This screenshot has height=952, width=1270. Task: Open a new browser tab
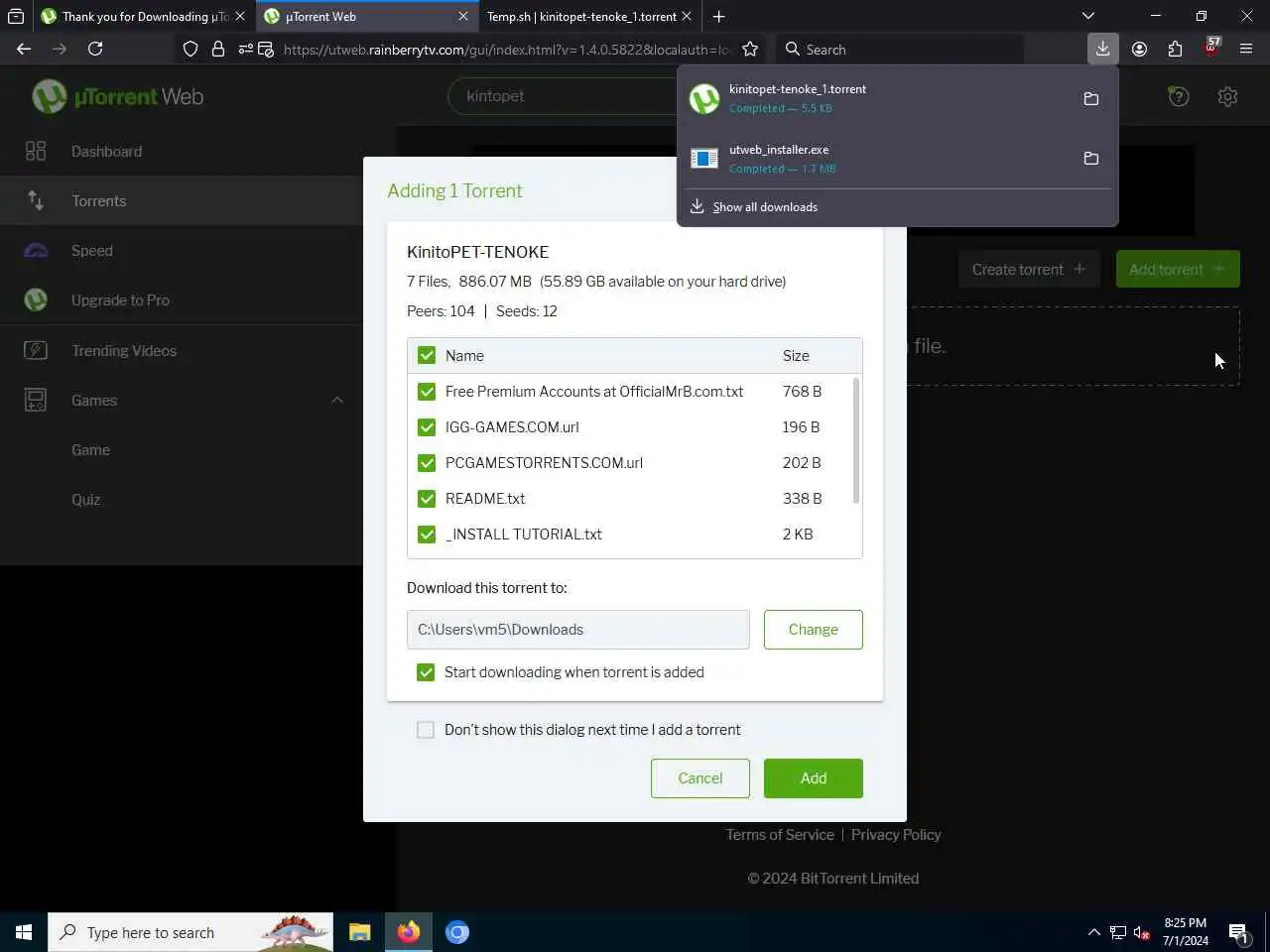pyautogui.click(x=718, y=16)
